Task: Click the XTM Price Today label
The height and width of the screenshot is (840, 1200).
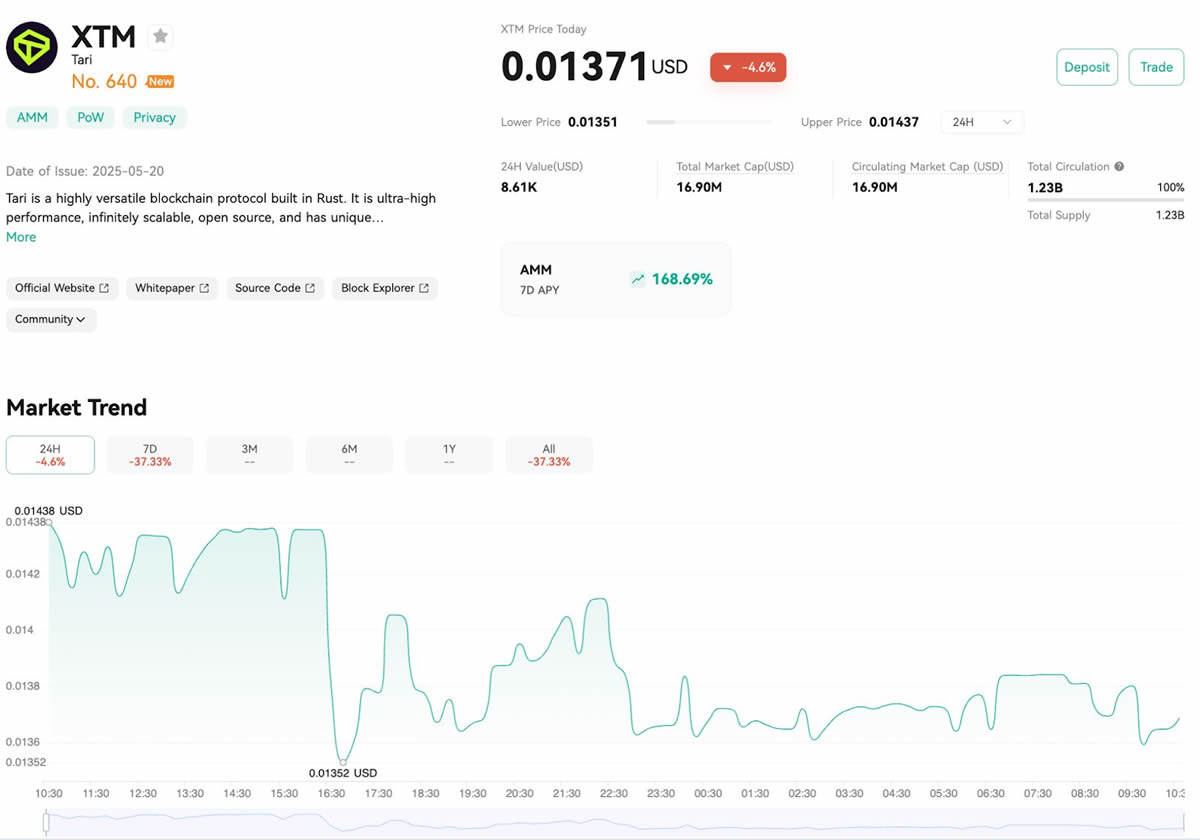Action: (544, 29)
